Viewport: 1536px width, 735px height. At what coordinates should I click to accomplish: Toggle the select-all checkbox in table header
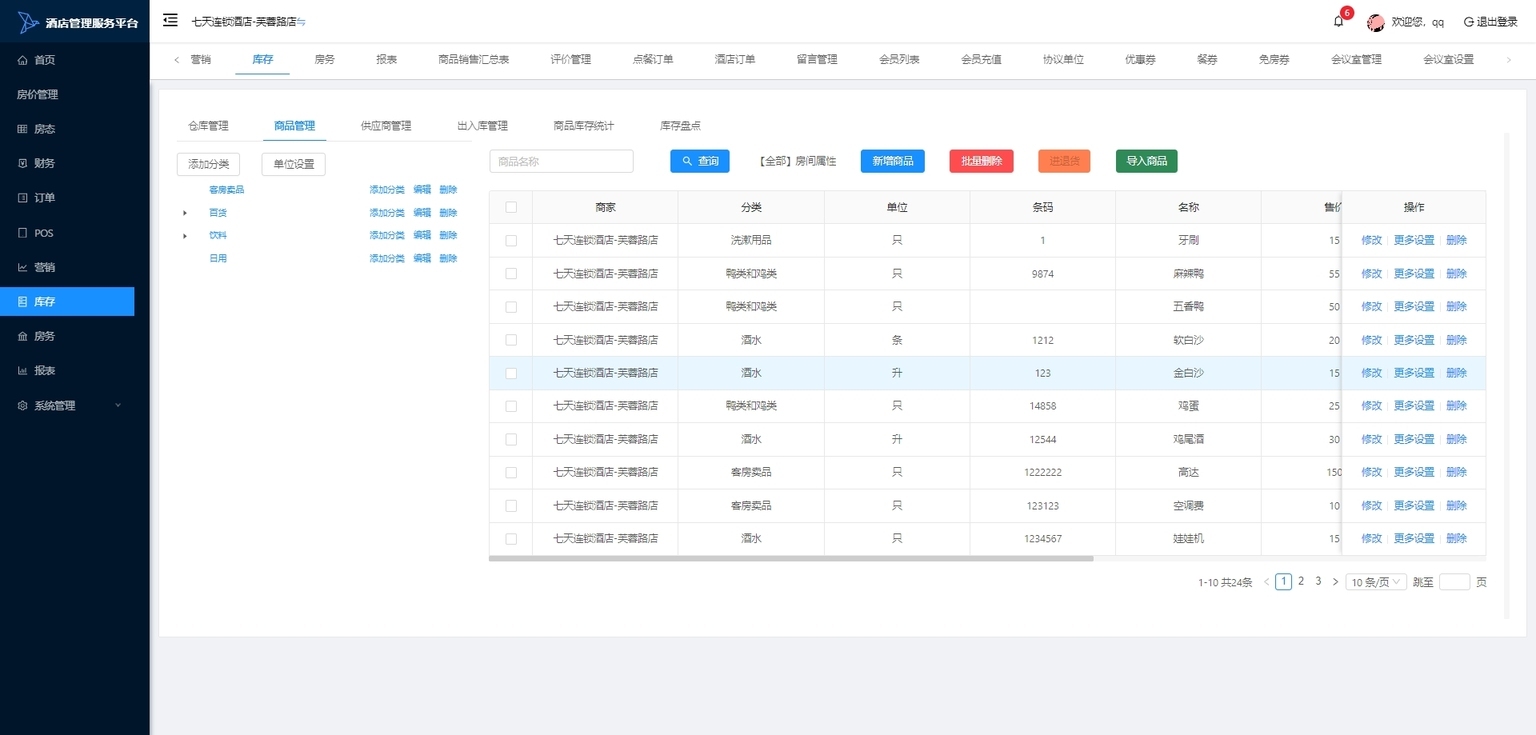pos(511,207)
